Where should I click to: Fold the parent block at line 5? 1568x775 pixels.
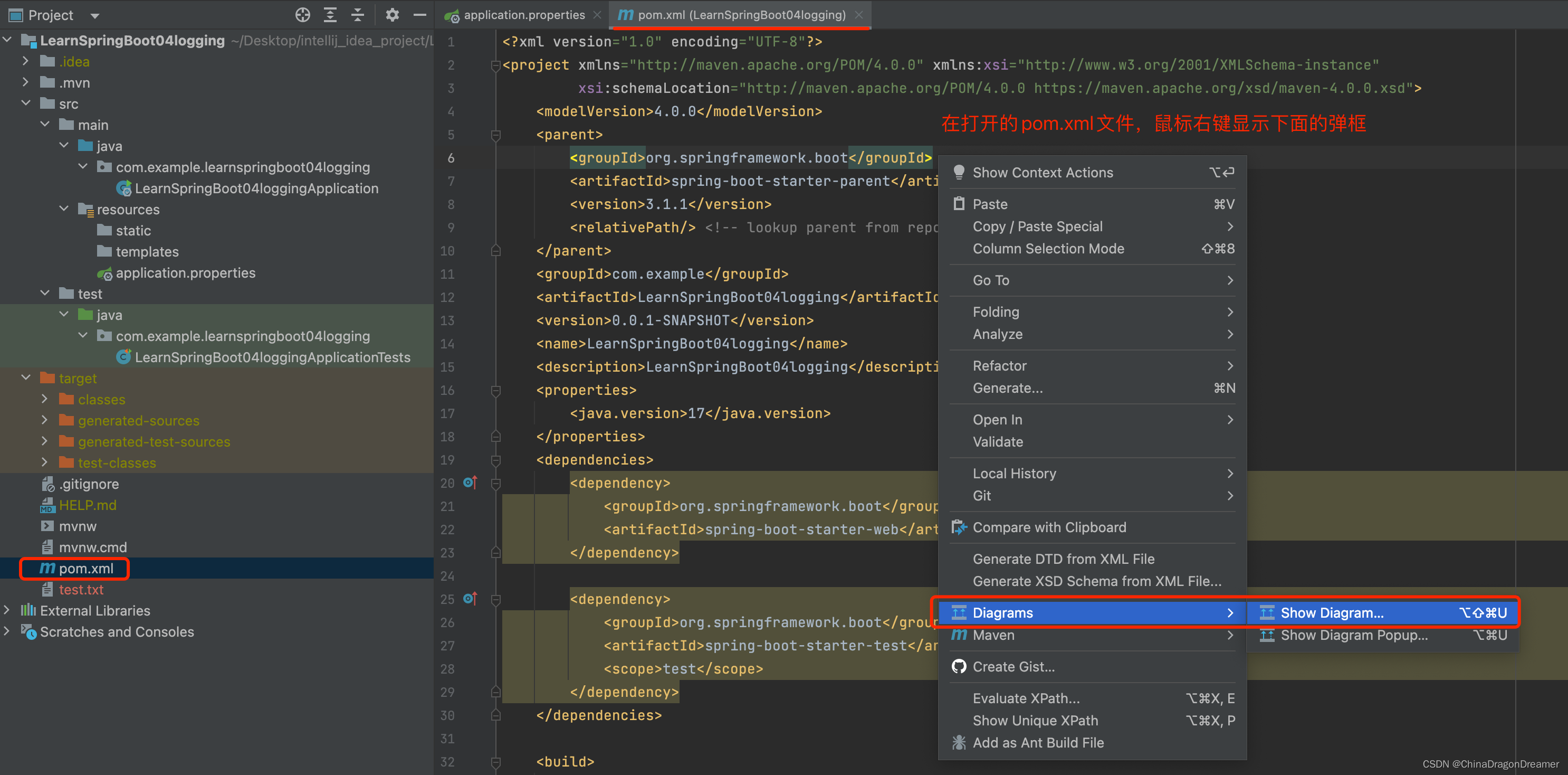495,135
